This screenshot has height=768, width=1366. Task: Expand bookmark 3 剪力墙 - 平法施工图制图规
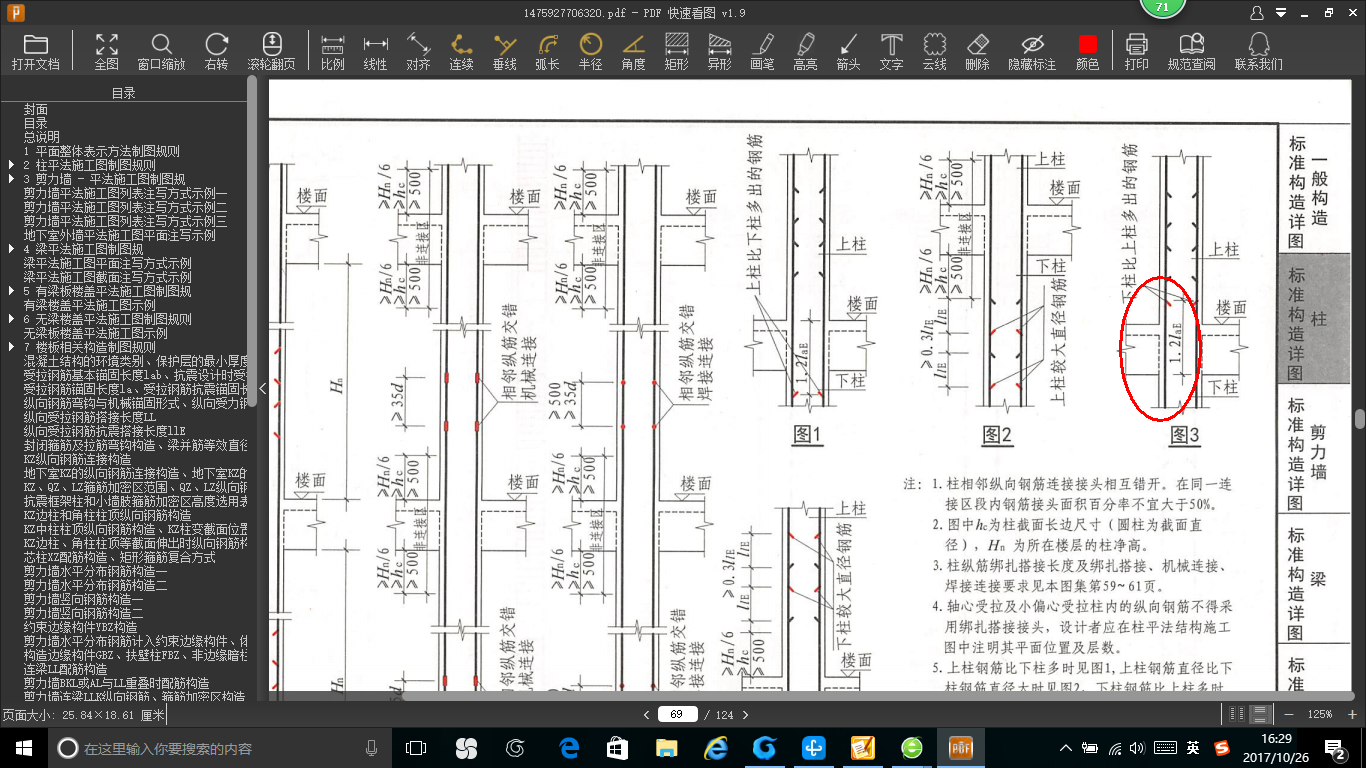coord(9,179)
